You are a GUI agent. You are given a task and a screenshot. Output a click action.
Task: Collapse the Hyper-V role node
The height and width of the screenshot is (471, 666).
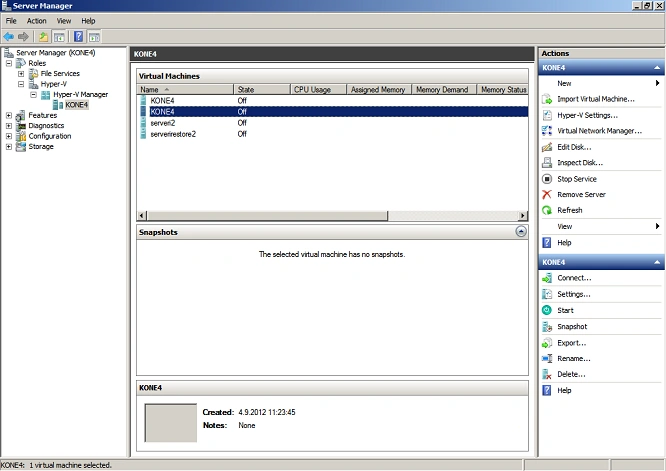click(x=21, y=84)
